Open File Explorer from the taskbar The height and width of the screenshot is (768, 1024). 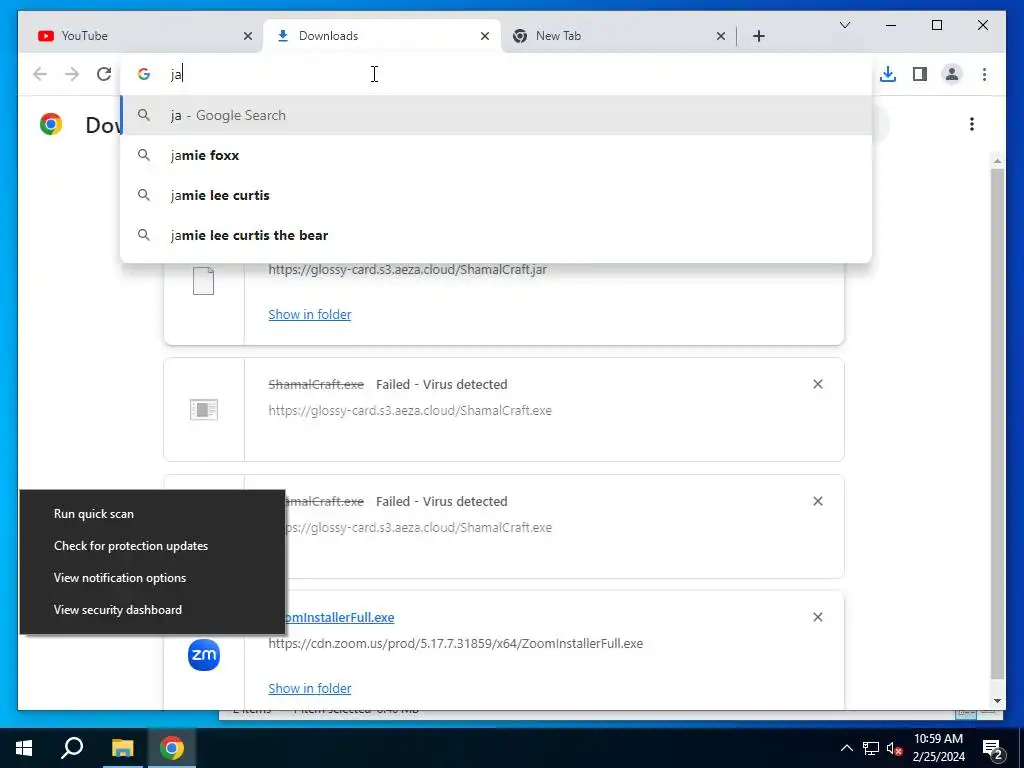click(122, 748)
